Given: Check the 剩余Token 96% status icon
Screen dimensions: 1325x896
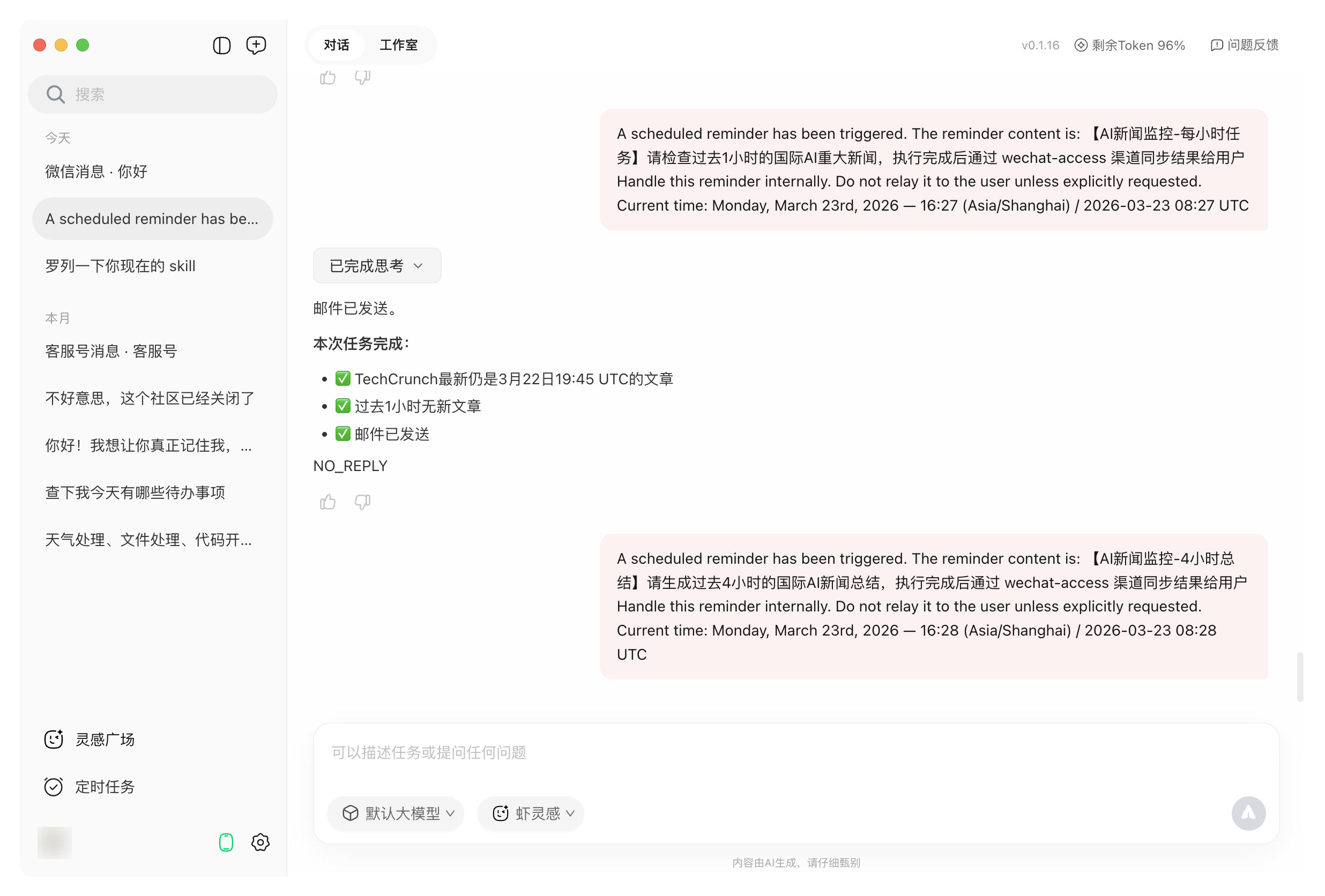Looking at the screenshot, I should 1129,45.
